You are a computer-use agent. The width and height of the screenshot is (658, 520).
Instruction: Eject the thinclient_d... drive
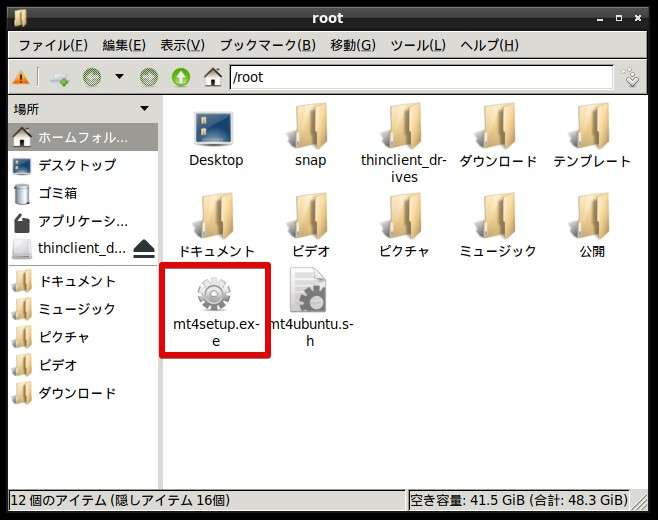tap(144, 249)
